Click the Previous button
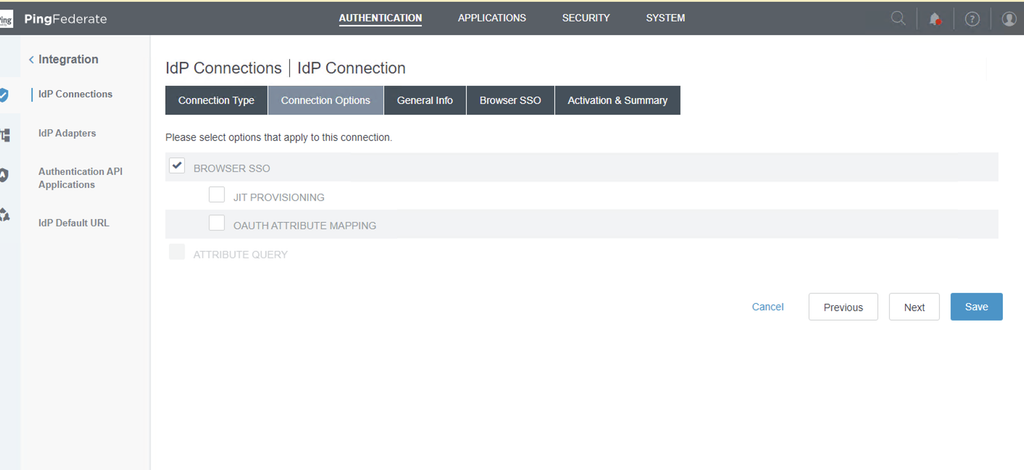1024x470 pixels. pyautogui.click(x=843, y=307)
